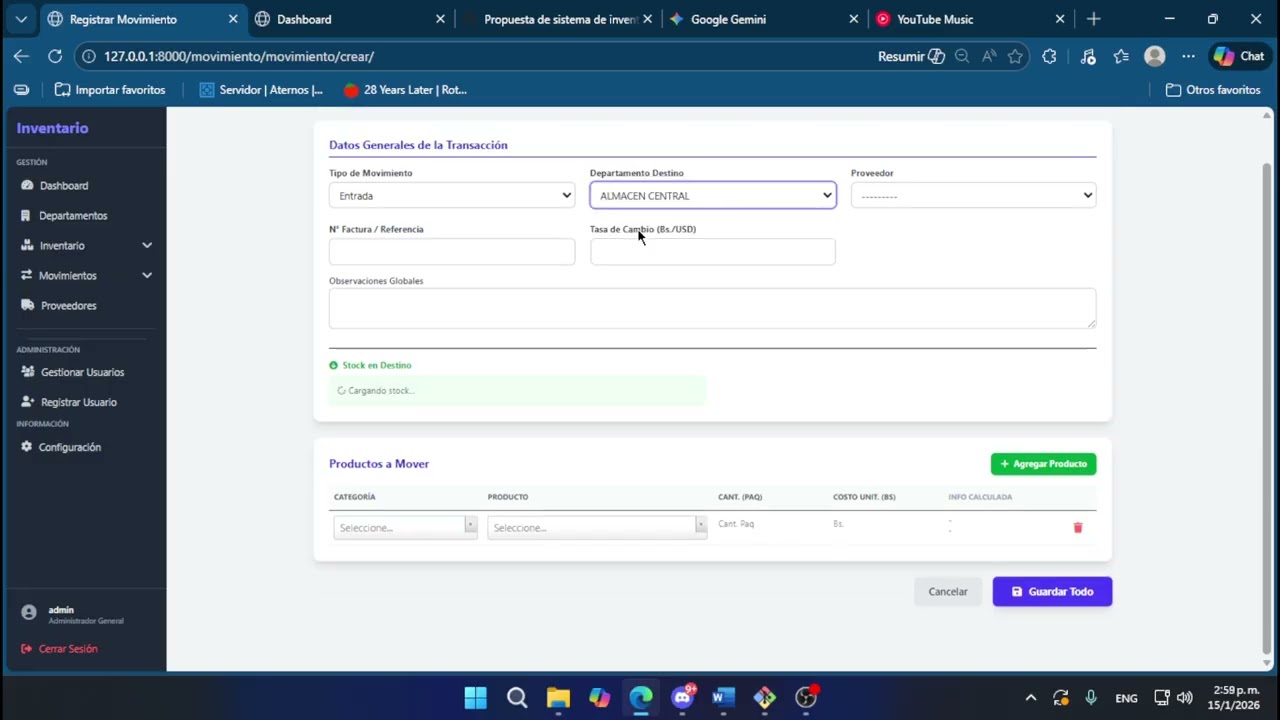The height and width of the screenshot is (720, 1280).
Task: Show hidden system tray icons
Action: tap(1031, 698)
